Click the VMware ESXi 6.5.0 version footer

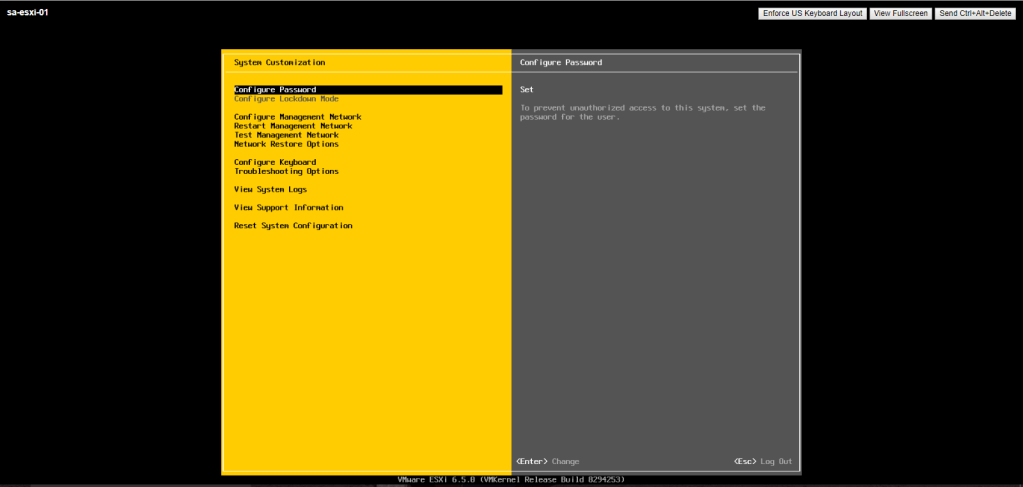coord(511,480)
